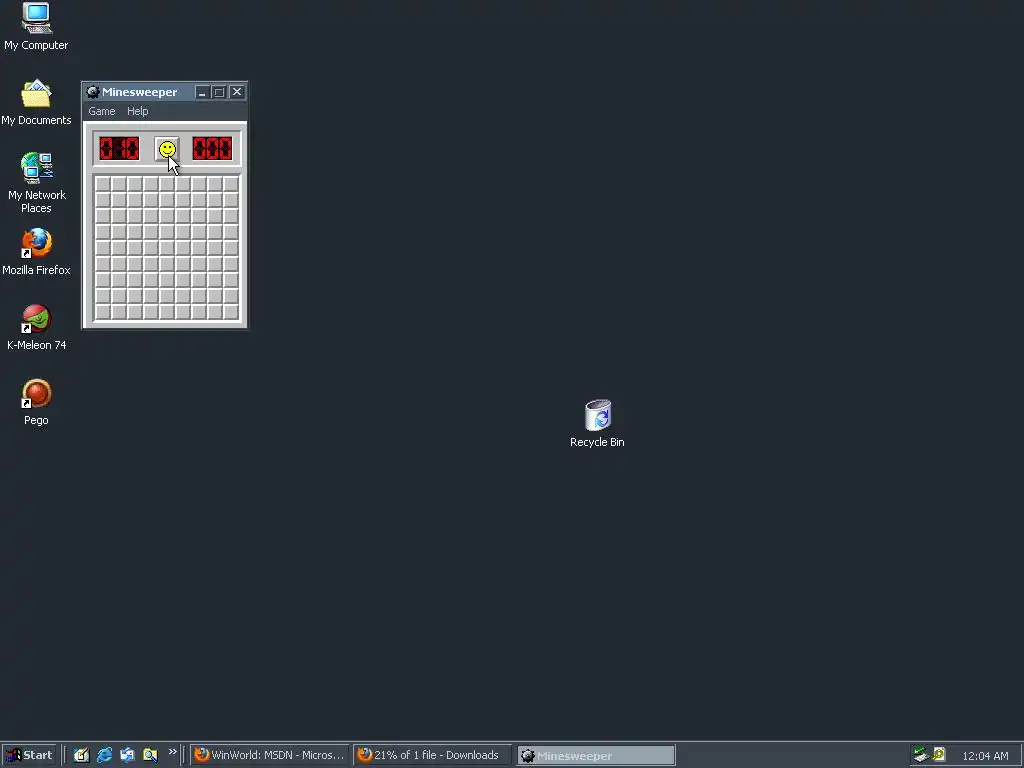Viewport: 1024px width, 768px height.
Task: Select the My Computer desktop icon
Action: [x=36, y=26]
